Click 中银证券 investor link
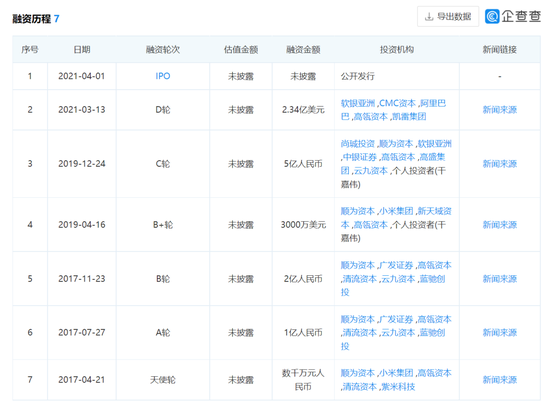This screenshot has width=550, height=413. (360, 157)
